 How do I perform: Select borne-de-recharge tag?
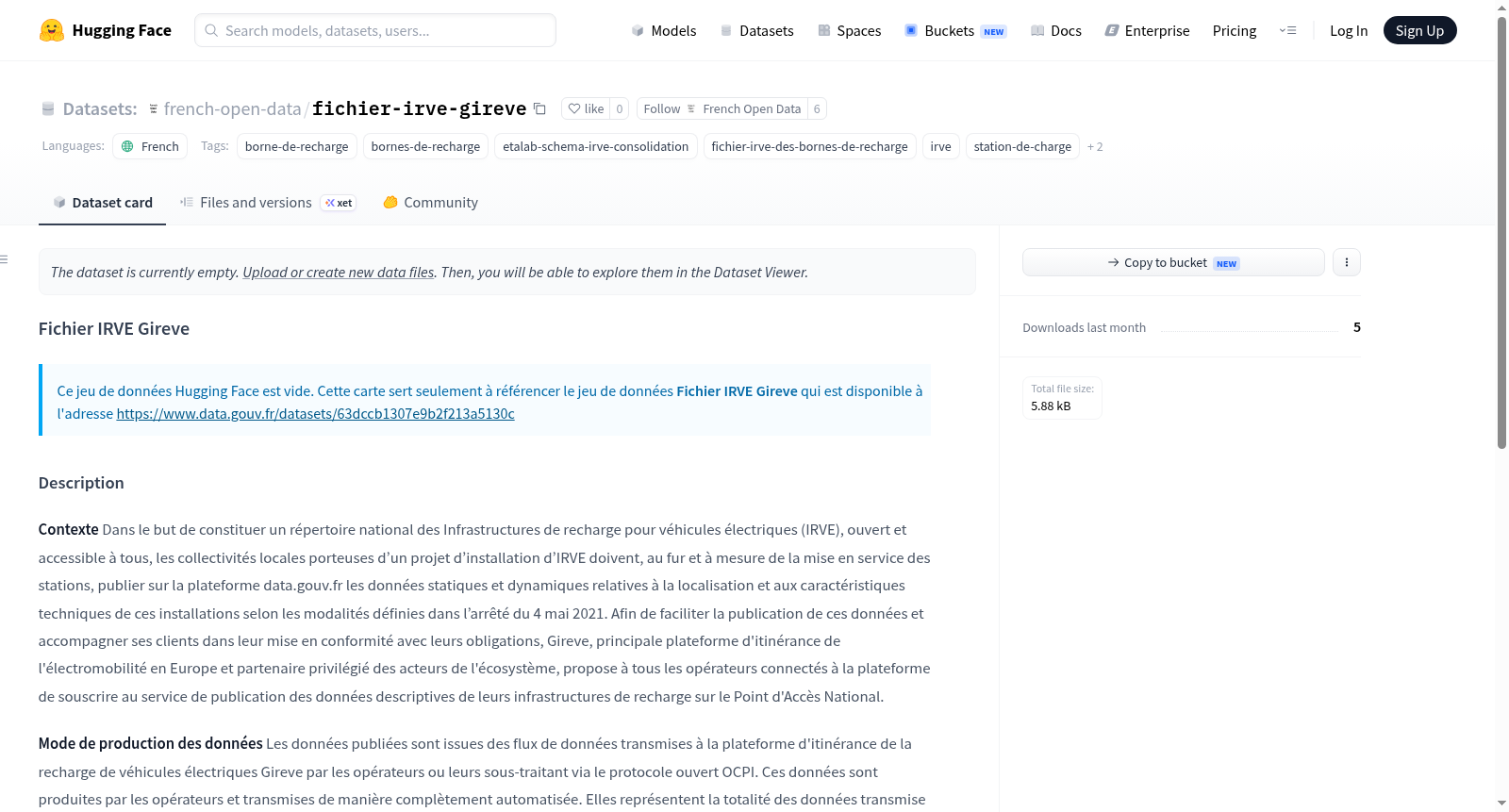297,146
